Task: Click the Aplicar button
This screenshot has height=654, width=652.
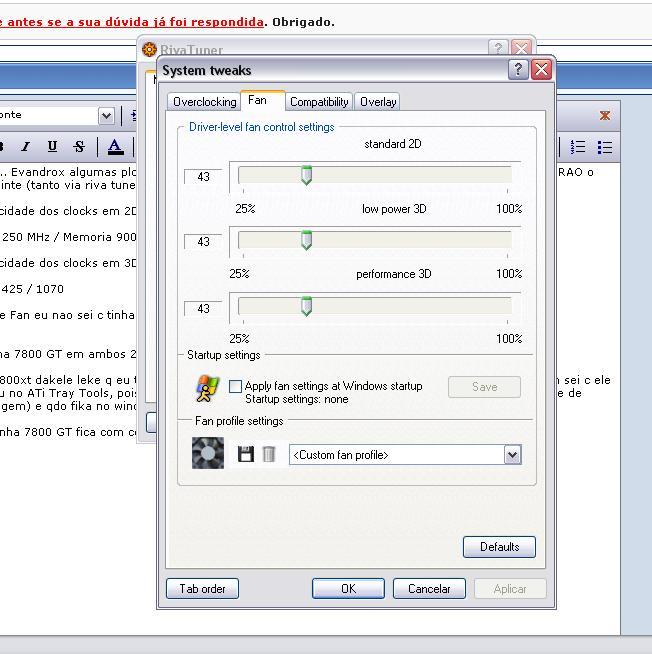Action: 510,589
